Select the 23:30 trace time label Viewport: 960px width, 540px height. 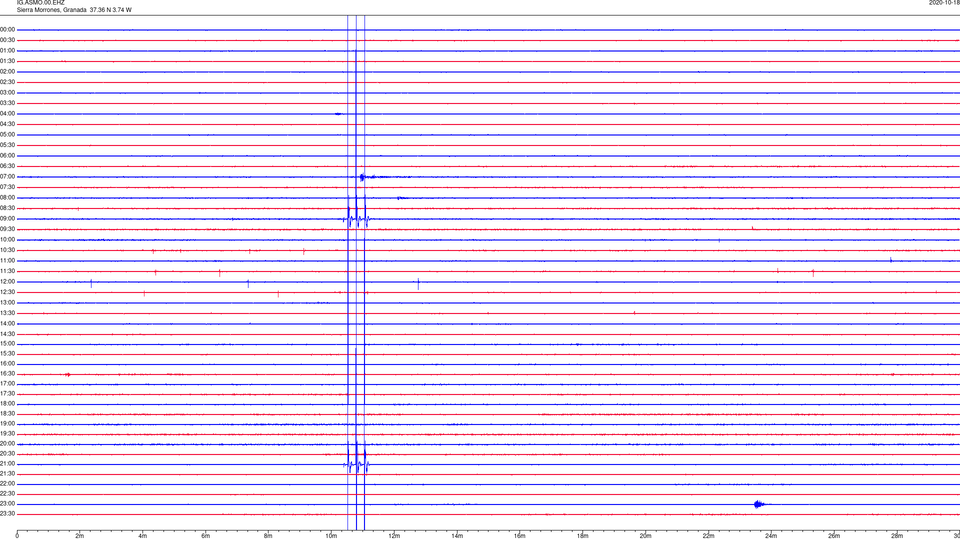click(8, 514)
